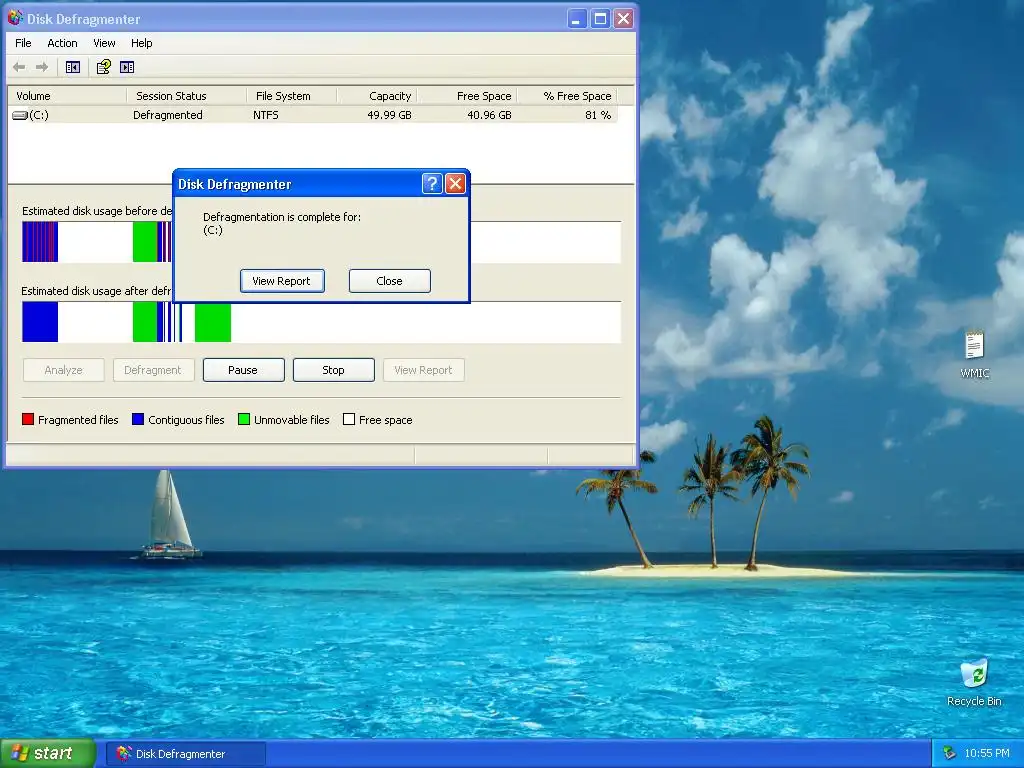The image size is (1024, 768).
Task: Open the WMIC desktop file icon
Action: click(974, 344)
